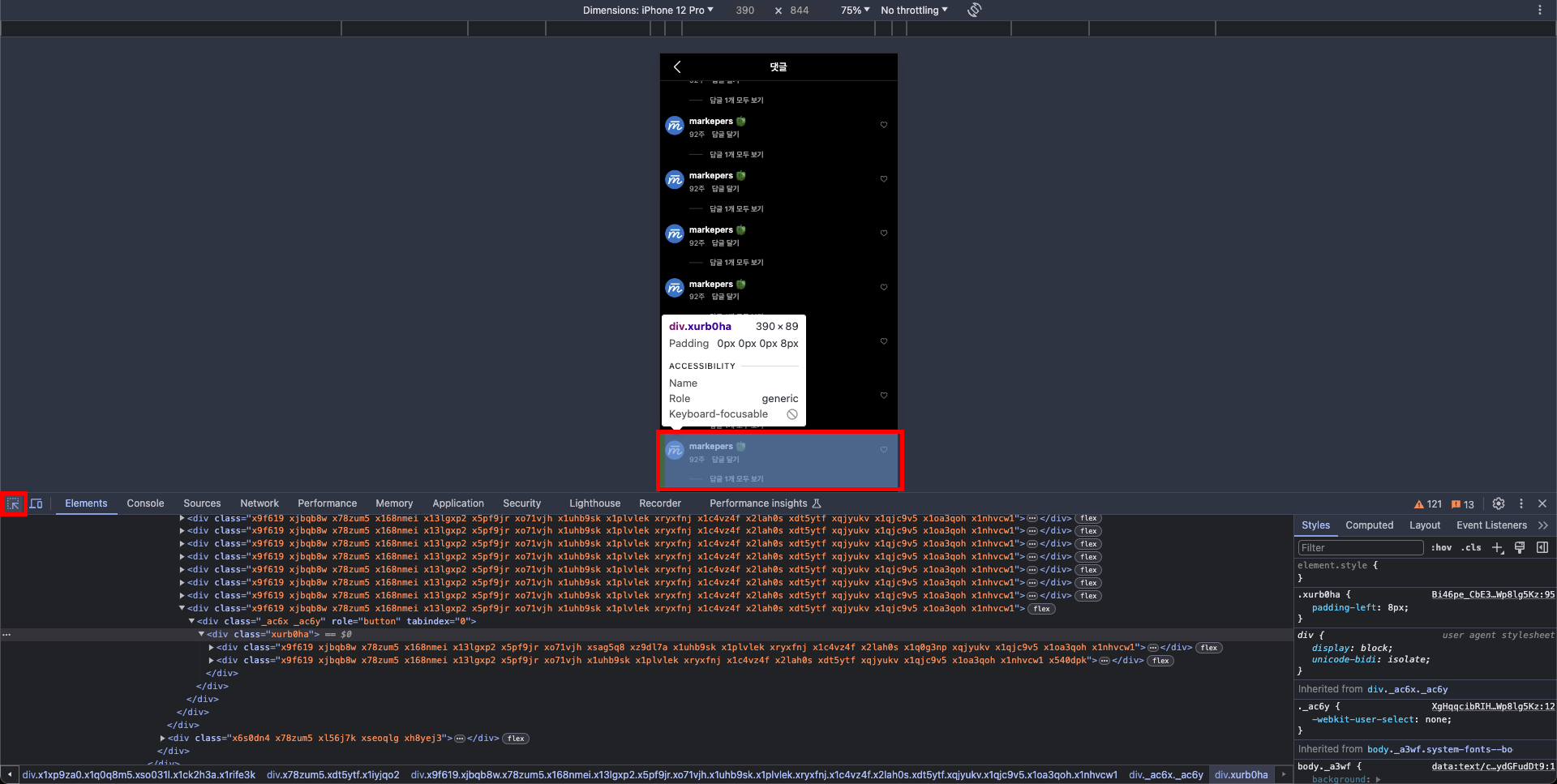Open the Dimensions iPhone 12 Pro dropdown
The height and width of the screenshot is (784, 1557).
(648, 10)
